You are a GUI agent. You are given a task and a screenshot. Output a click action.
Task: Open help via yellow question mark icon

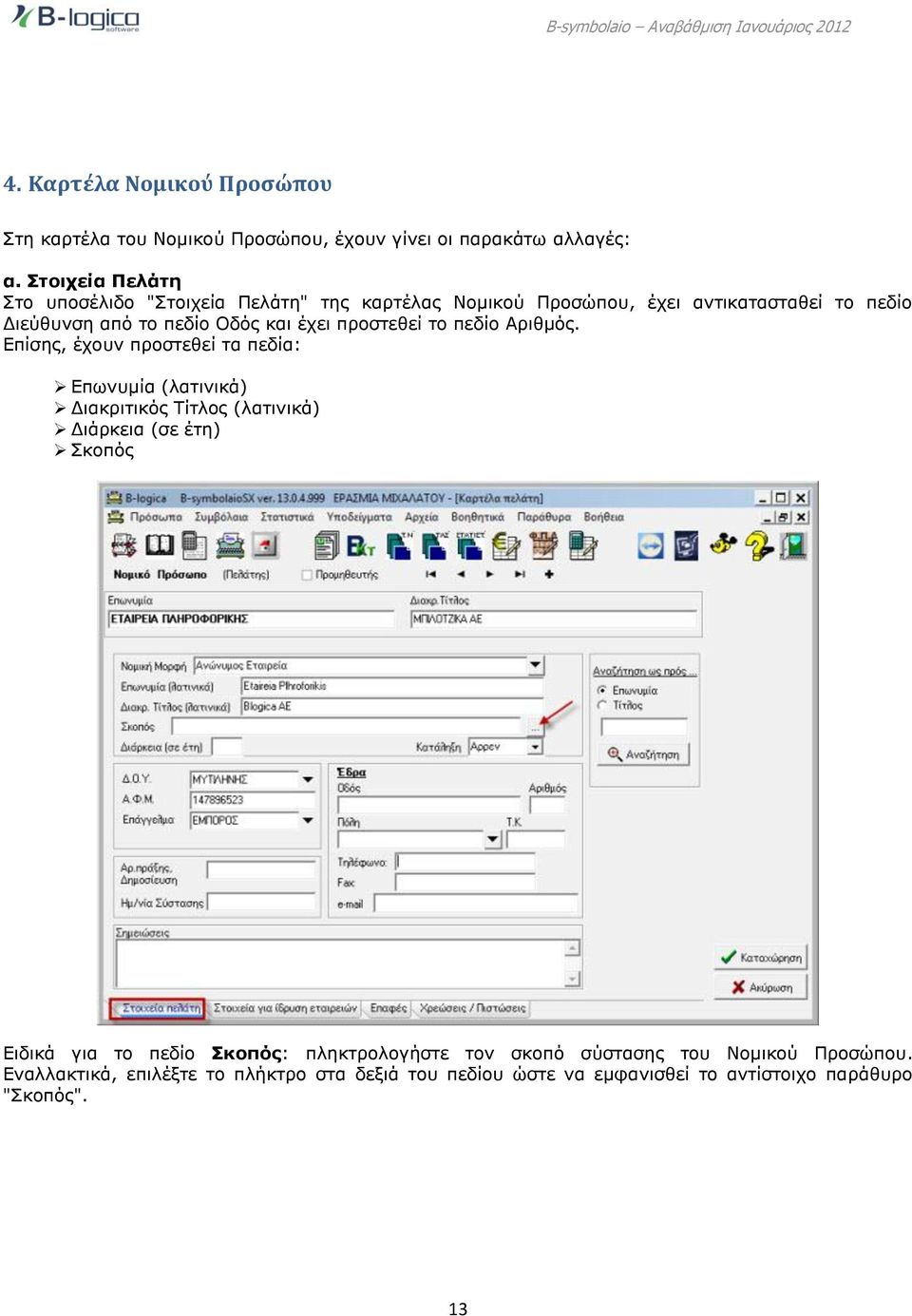point(758,545)
